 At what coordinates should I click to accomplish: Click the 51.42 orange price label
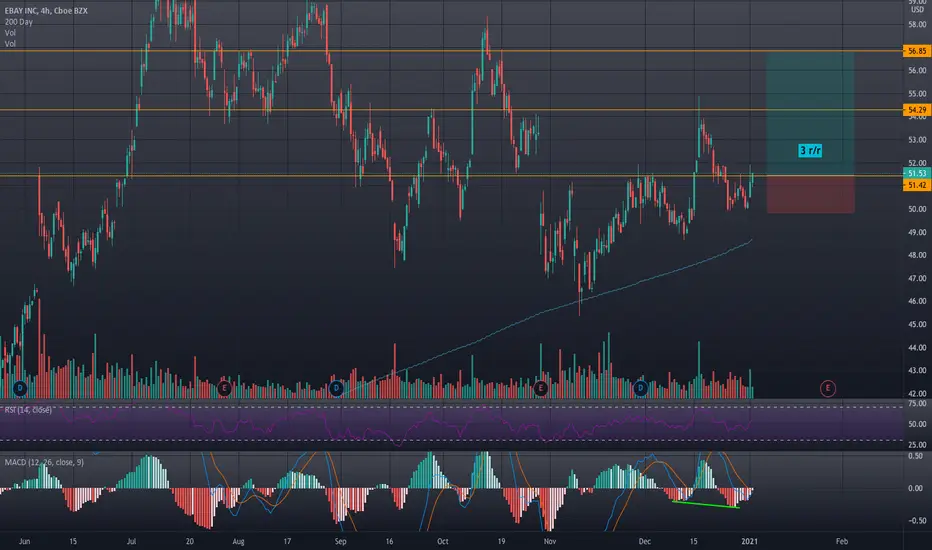(x=916, y=186)
